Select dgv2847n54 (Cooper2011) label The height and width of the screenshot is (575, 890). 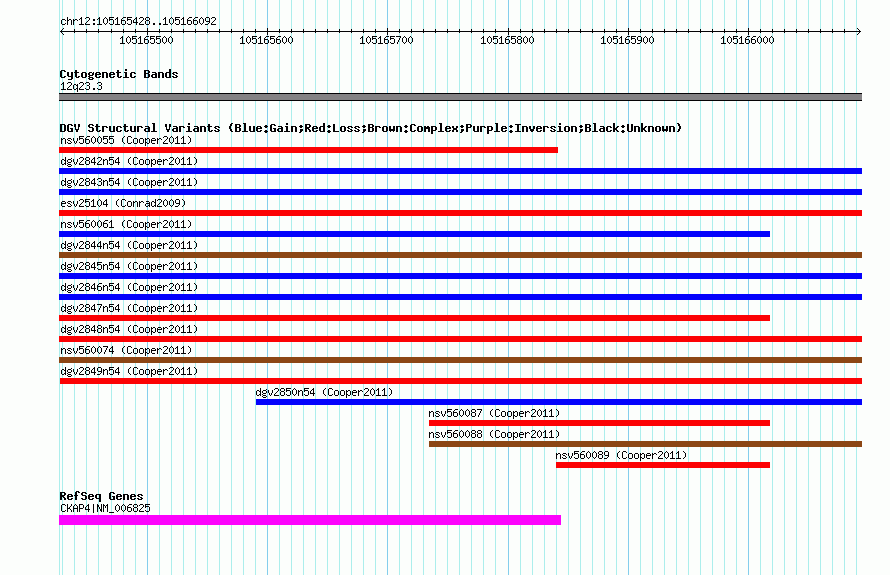pos(129,308)
